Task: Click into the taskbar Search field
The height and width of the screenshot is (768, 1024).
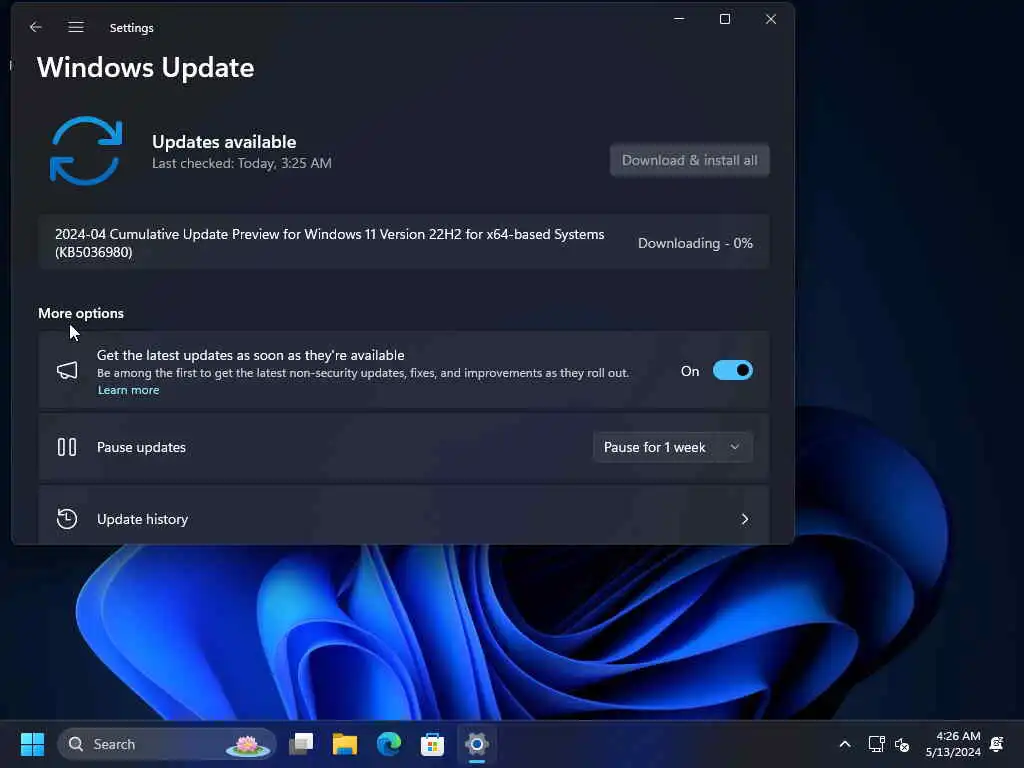Action: (167, 744)
